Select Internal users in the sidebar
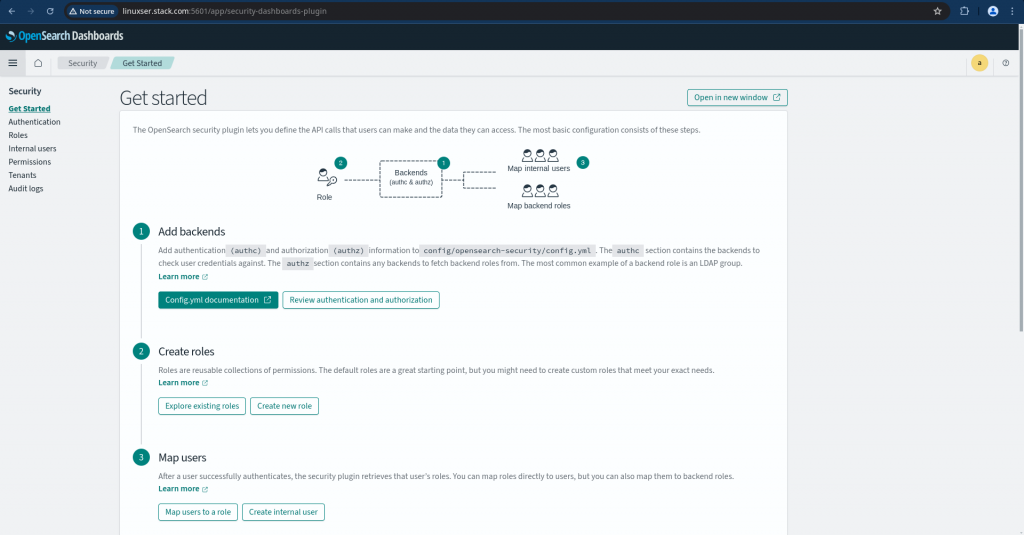The image size is (1024, 535). pos(32,148)
